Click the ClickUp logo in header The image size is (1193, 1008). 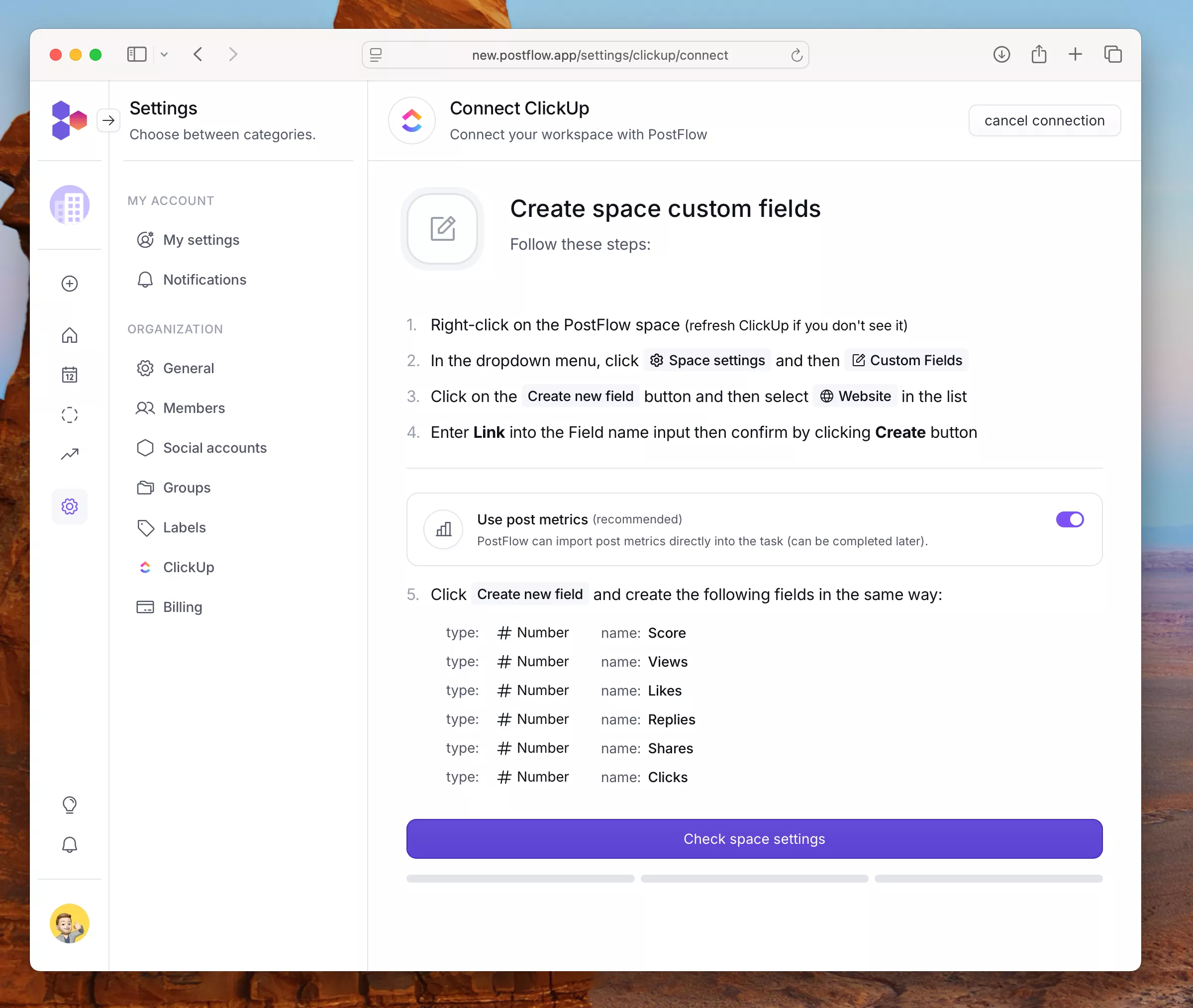[412, 120]
